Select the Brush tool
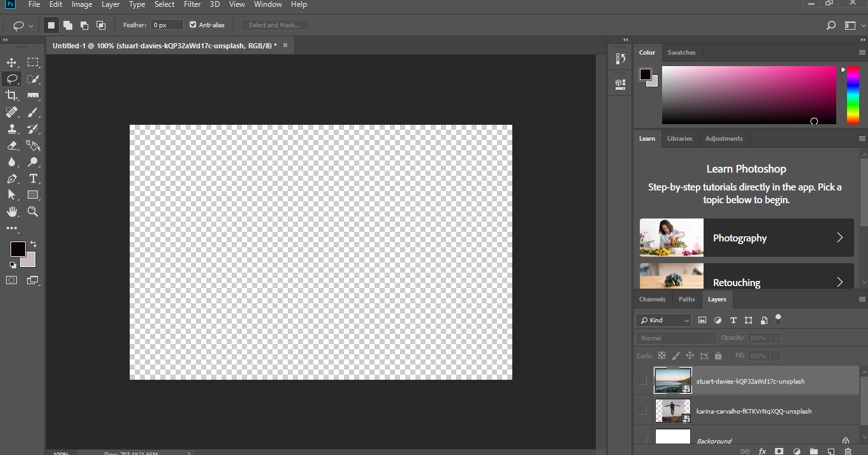Screen dimensions: 868x455 tap(33, 112)
